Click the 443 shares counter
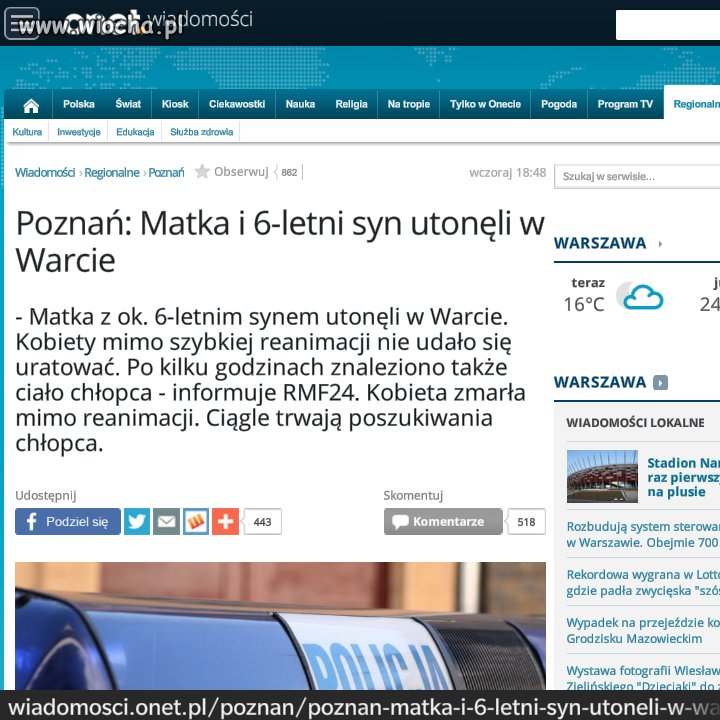This screenshot has height=720, width=720. pyautogui.click(x=262, y=522)
